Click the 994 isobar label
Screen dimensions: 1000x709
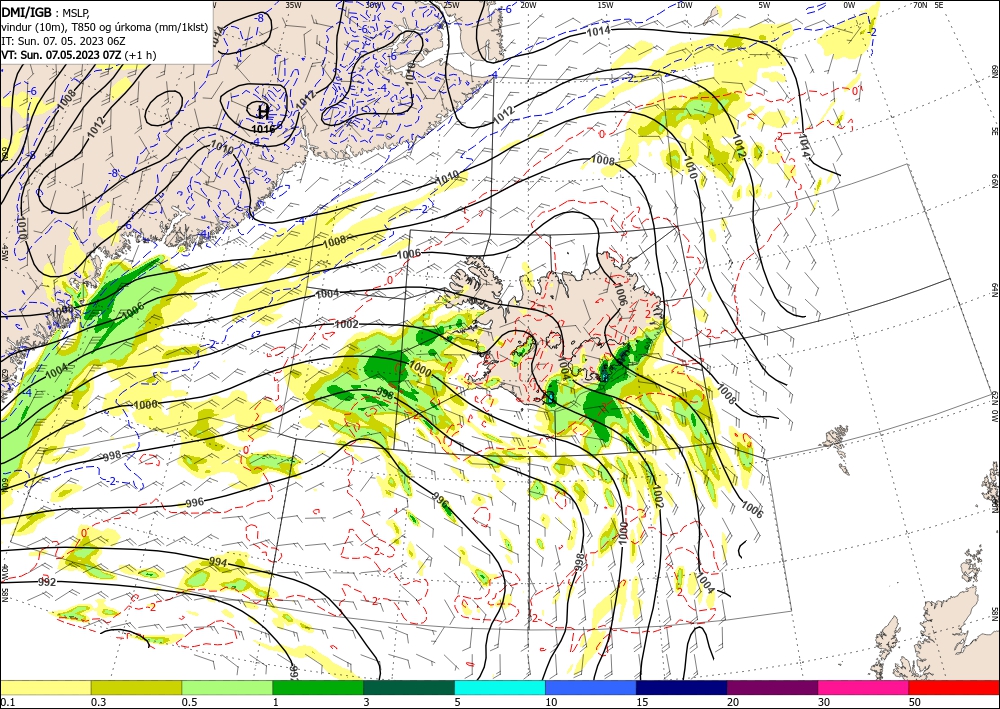coord(219,562)
